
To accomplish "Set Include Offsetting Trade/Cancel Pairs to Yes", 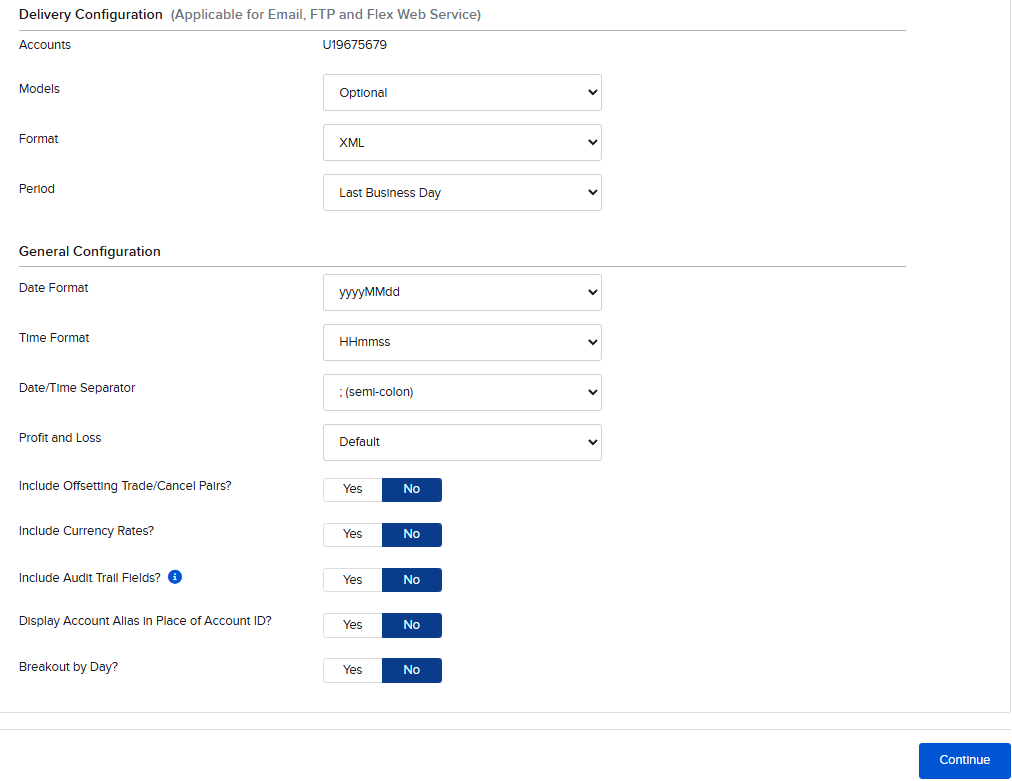I will click(352, 489).
